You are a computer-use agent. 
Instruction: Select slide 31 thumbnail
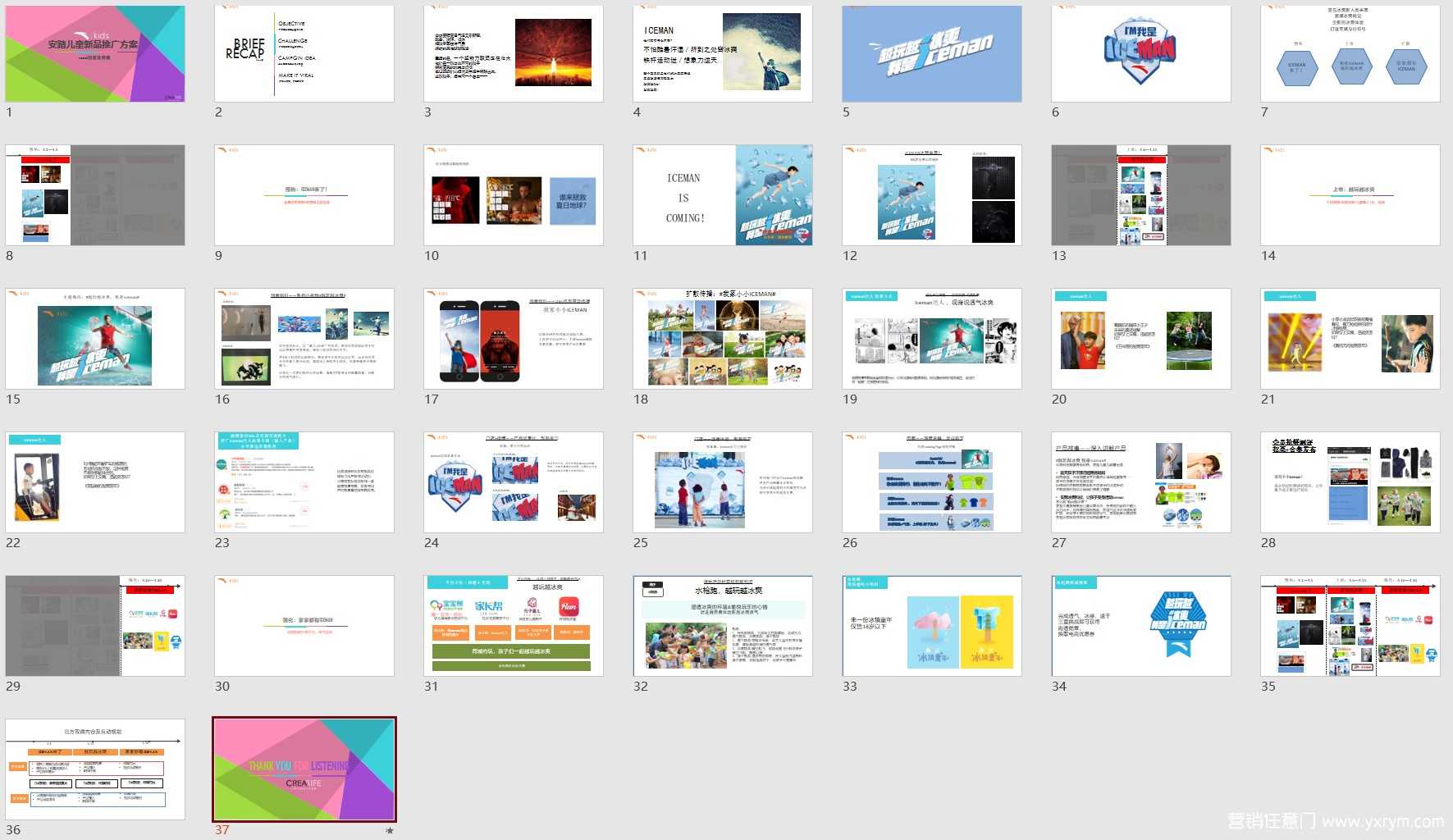pos(514,626)
